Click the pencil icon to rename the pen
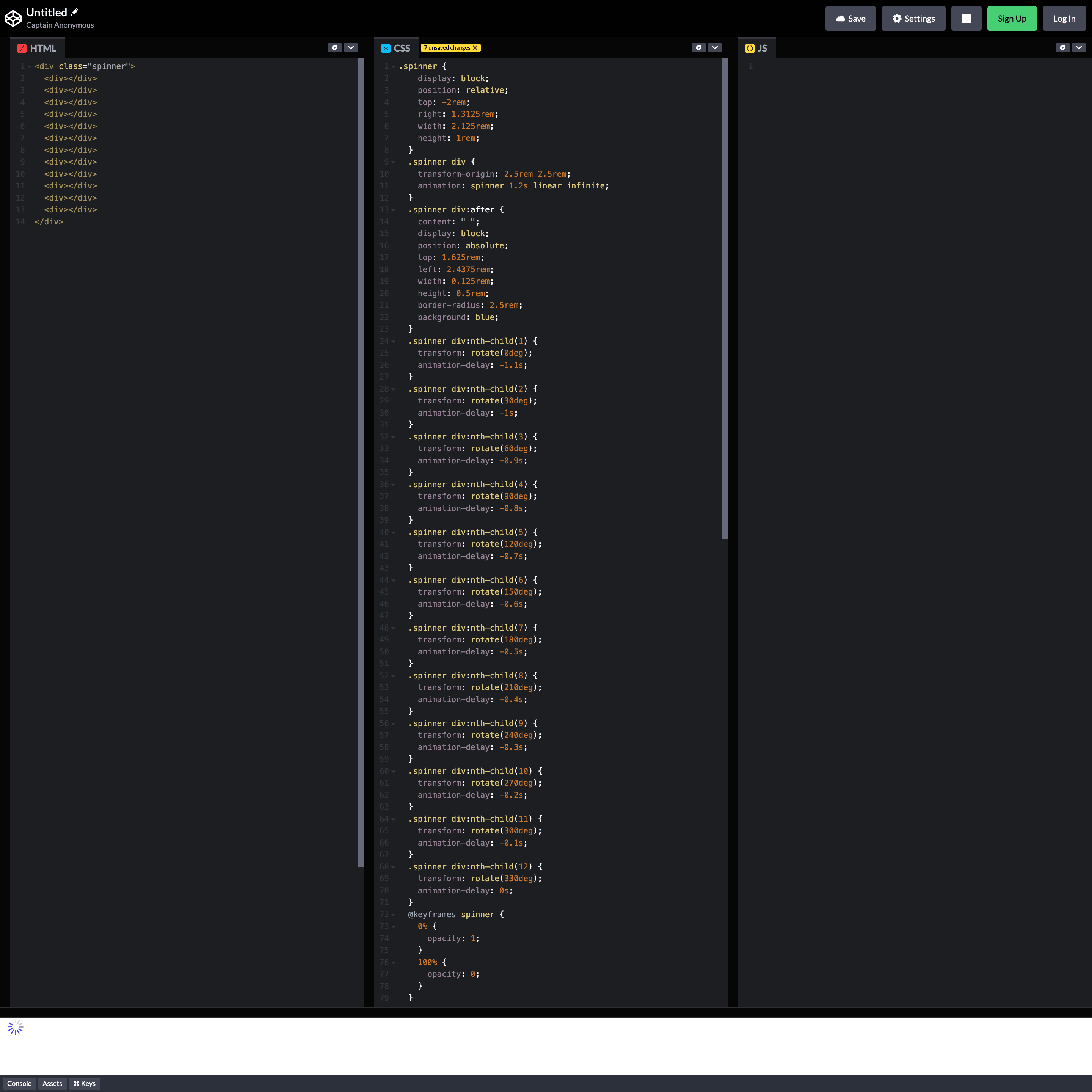Viewport: 1092px width, 1092px height. 75,11
